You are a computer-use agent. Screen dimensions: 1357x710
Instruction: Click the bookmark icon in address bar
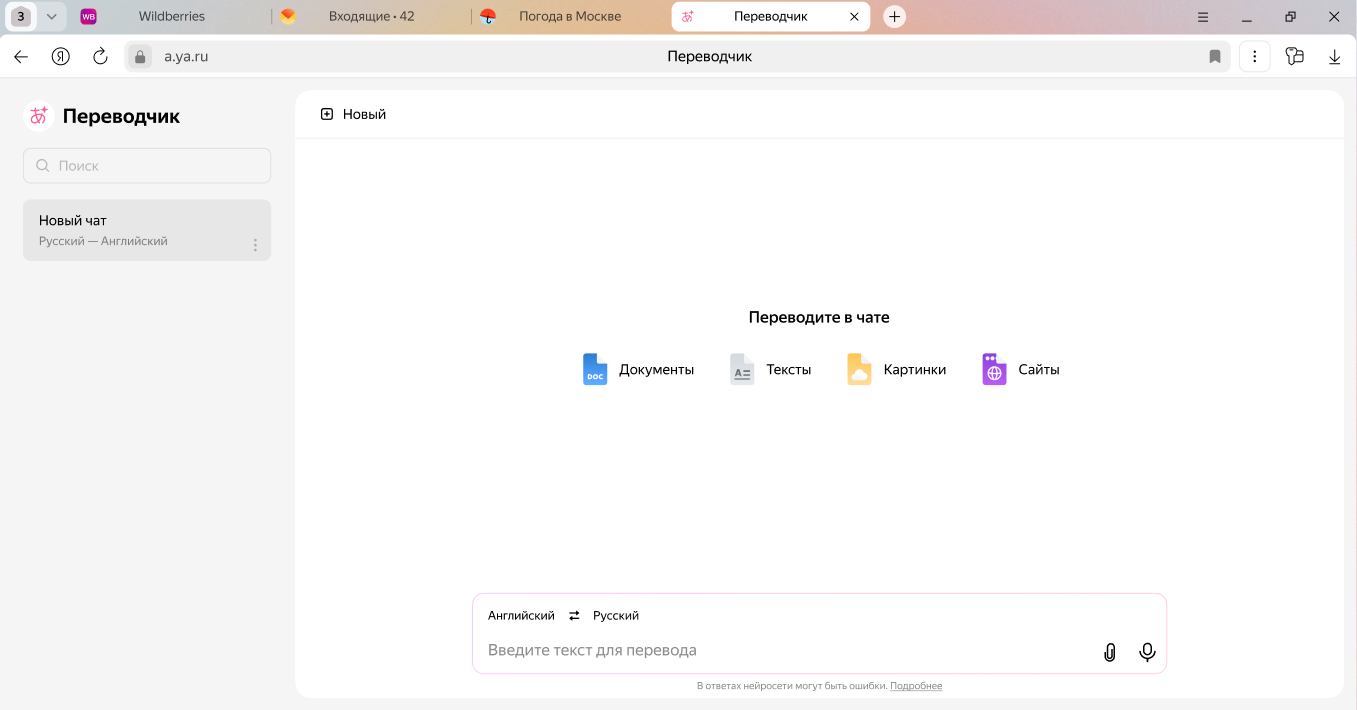1215,57
